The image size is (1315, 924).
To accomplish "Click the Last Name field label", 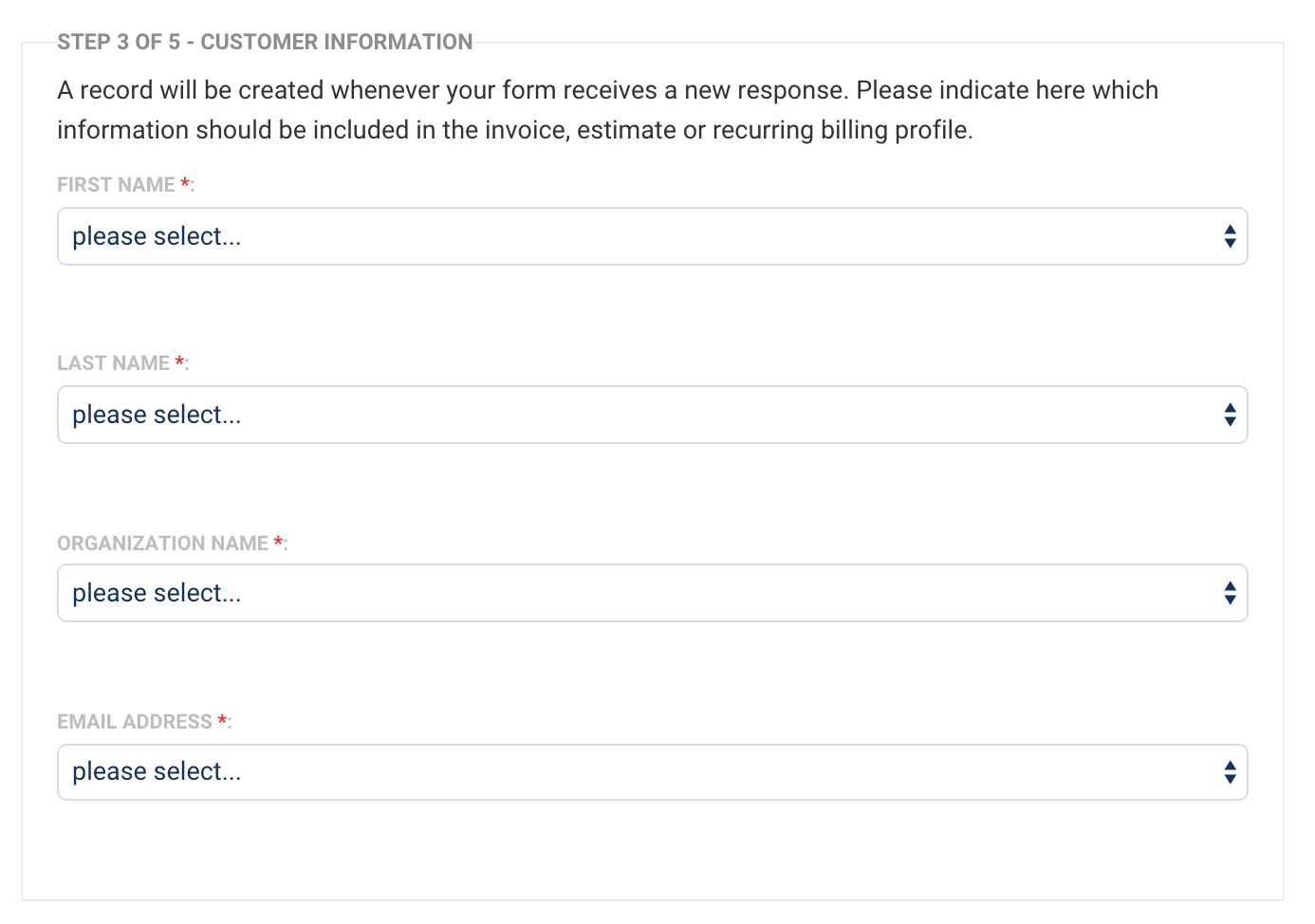I will (113, 363).
